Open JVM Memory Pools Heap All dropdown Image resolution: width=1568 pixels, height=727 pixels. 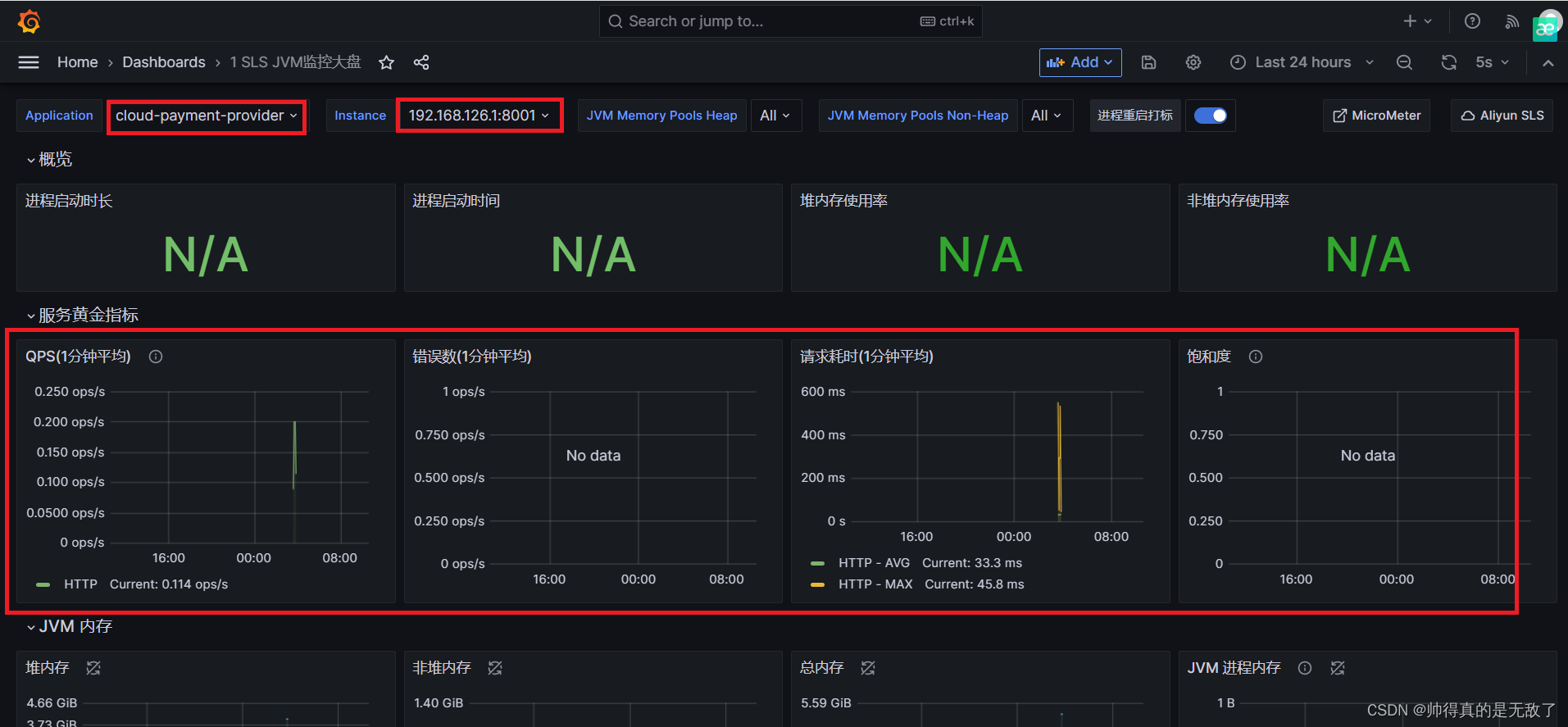tap(775, 116)
